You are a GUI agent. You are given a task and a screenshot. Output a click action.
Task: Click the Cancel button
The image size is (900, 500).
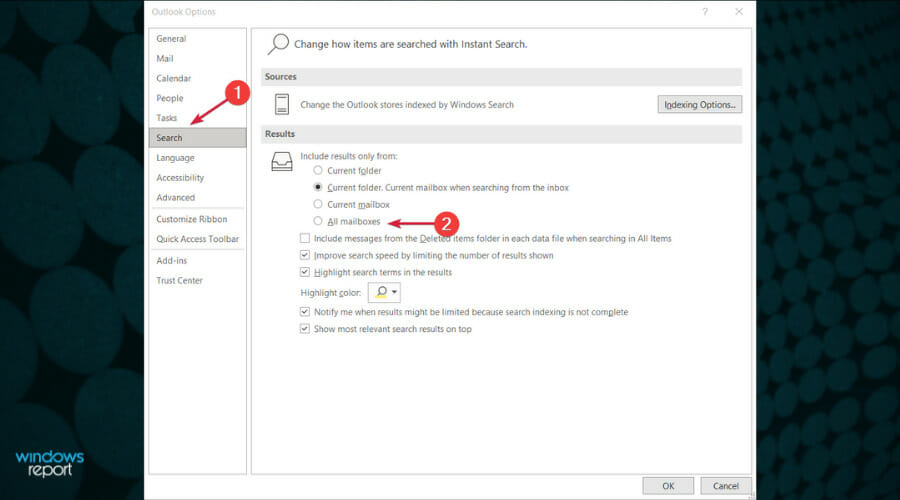726,486
